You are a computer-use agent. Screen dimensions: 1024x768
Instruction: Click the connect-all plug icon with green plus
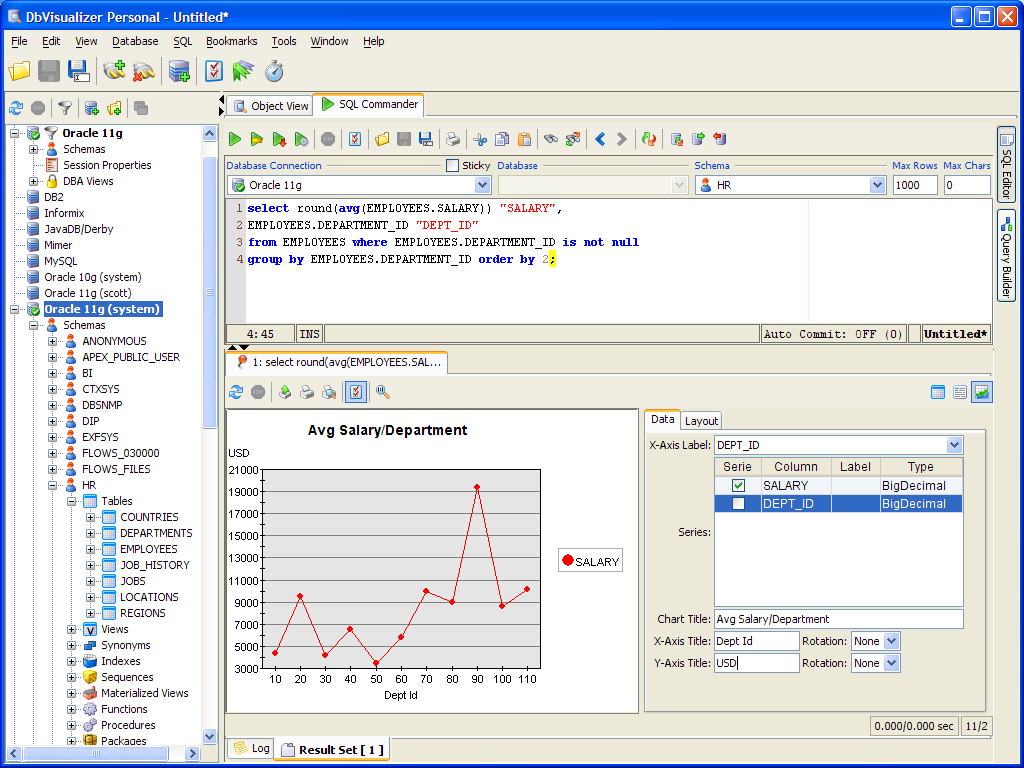[x=114, y=71]
